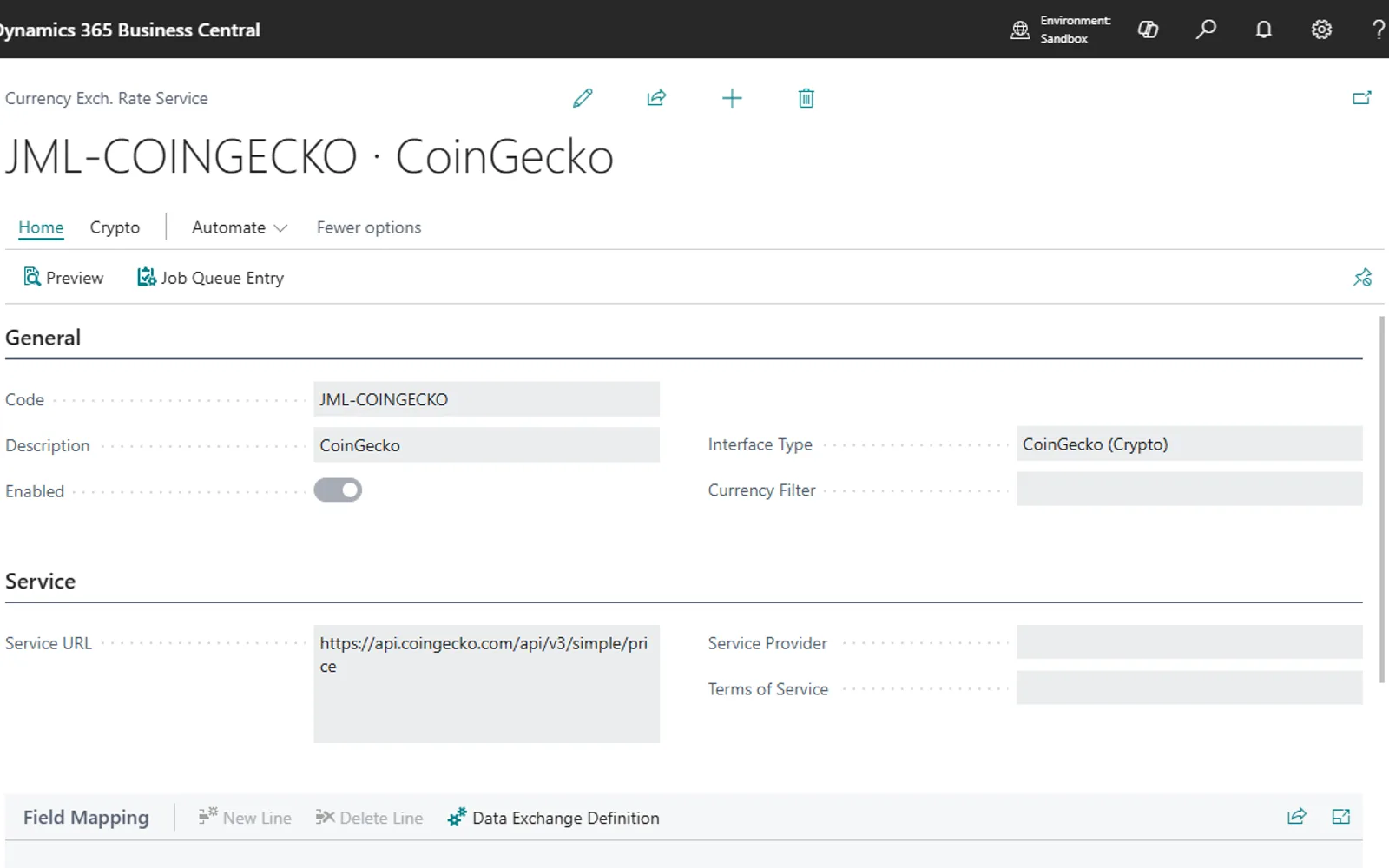Click the page vertical scrollbar
The width and height of the screenshot is (1389, 868).
[x=1382, y=499]
